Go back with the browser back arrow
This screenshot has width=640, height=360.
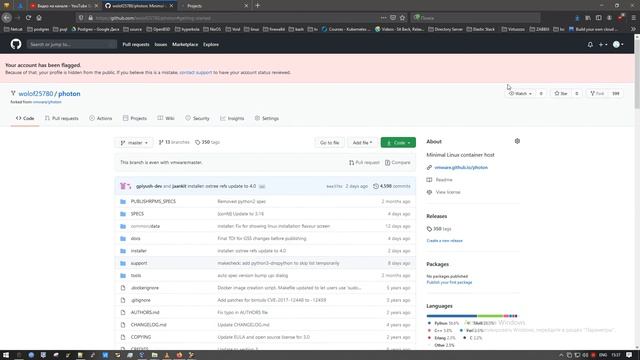point(7,18)
